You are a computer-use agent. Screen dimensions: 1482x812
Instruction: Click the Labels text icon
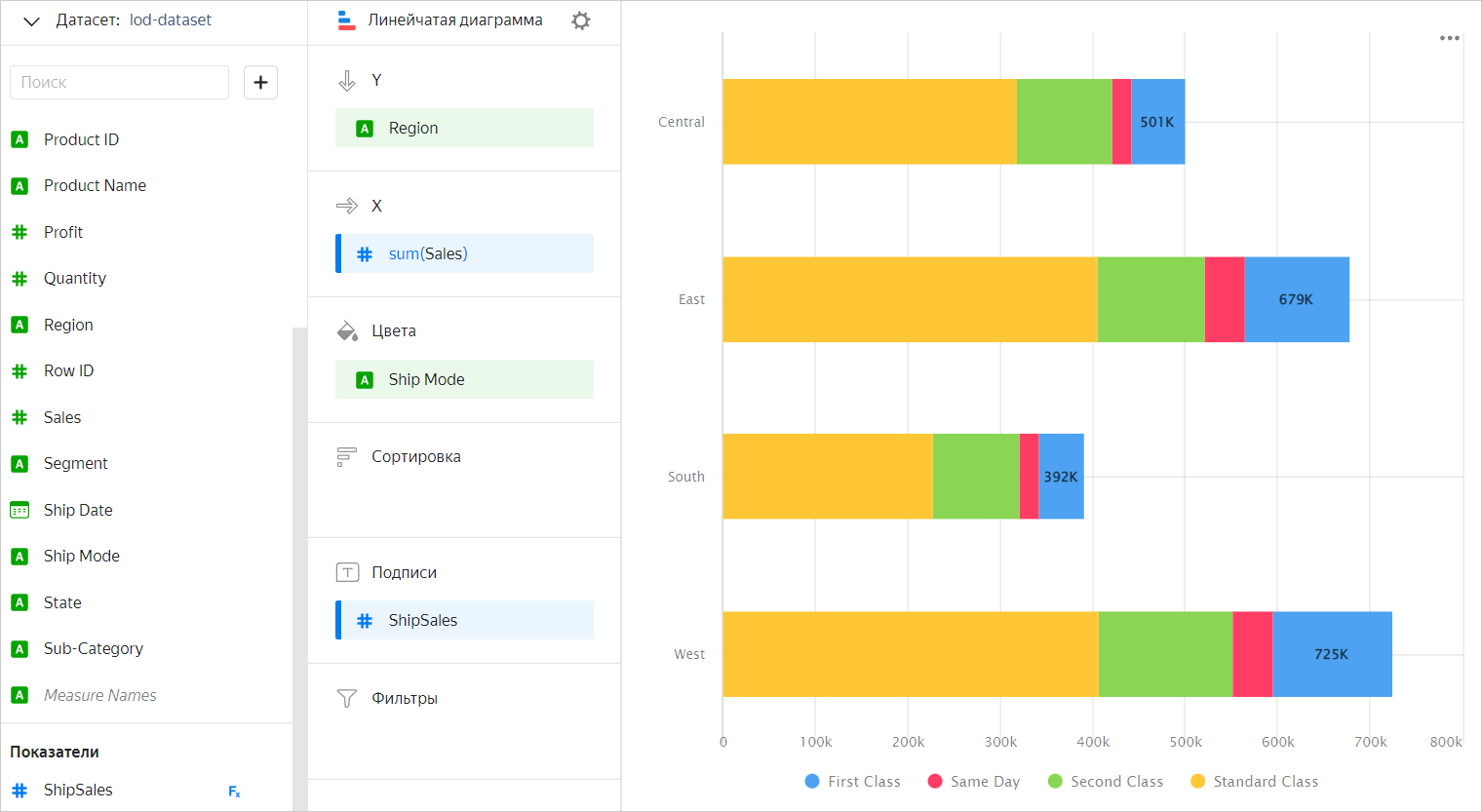point(347,573)
